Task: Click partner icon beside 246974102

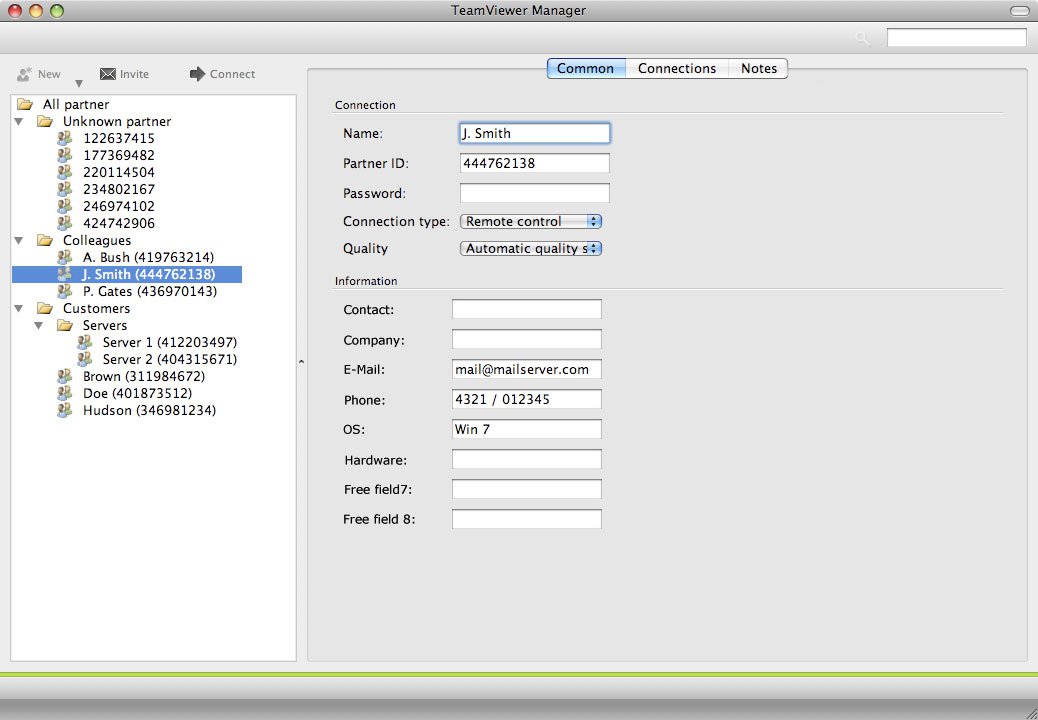Action: pos(65,206)
